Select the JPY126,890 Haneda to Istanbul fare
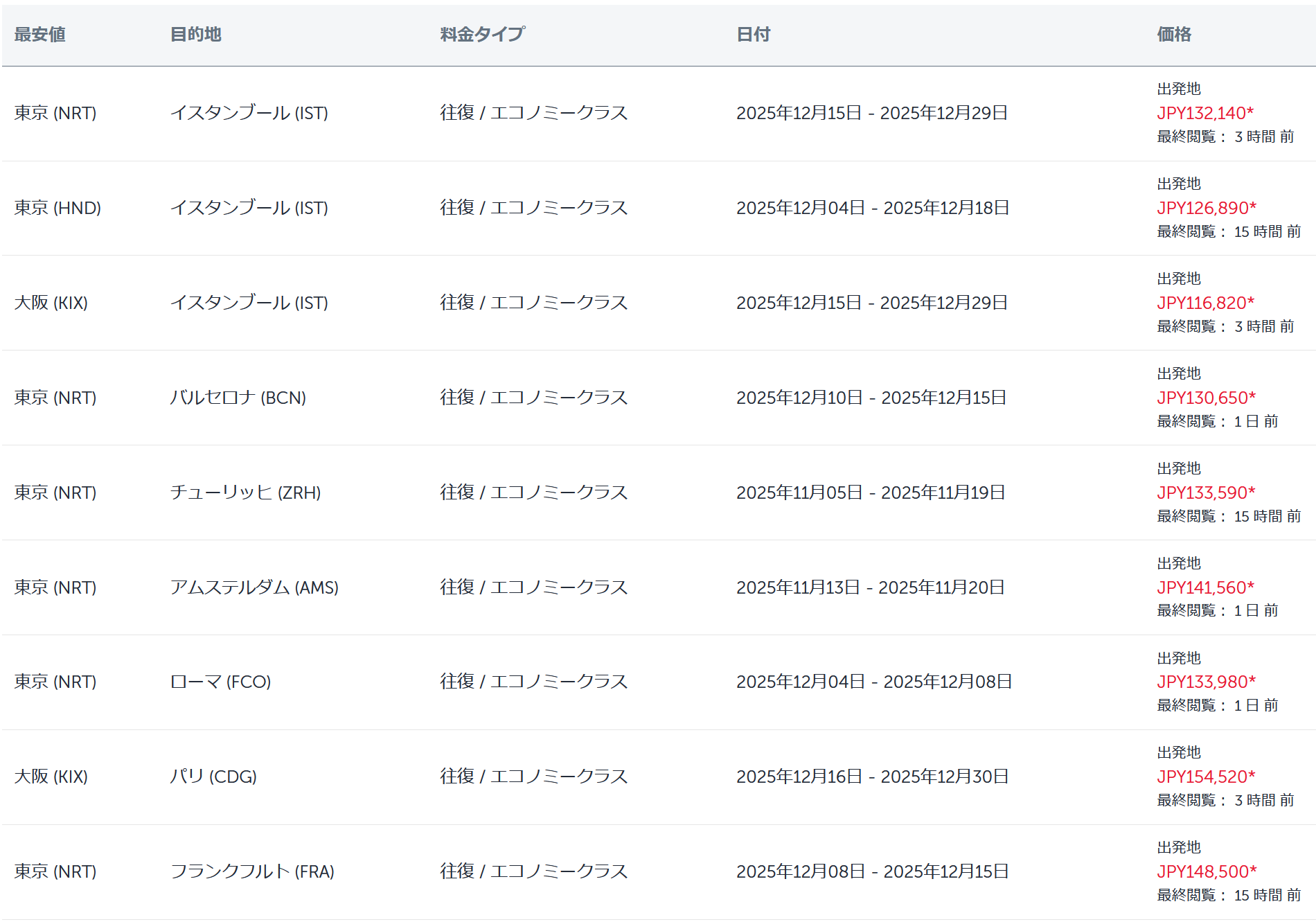Screen dimensions: 1316x922 click(1206, 208)
